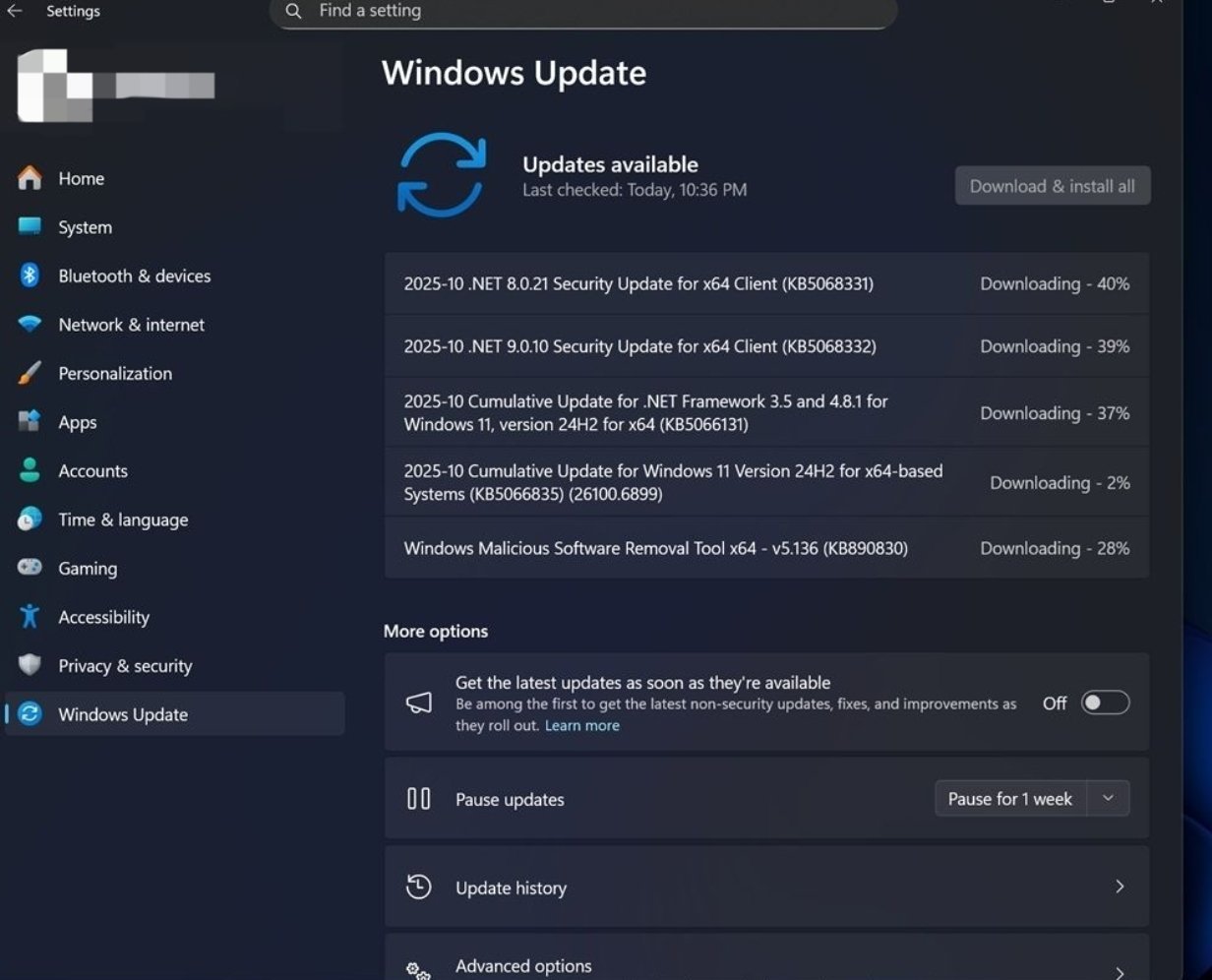Image resolution: width=1212 pixels, height=980 pixels.
Task: Click the pixelated user profile picture
Action: (55, 86)
